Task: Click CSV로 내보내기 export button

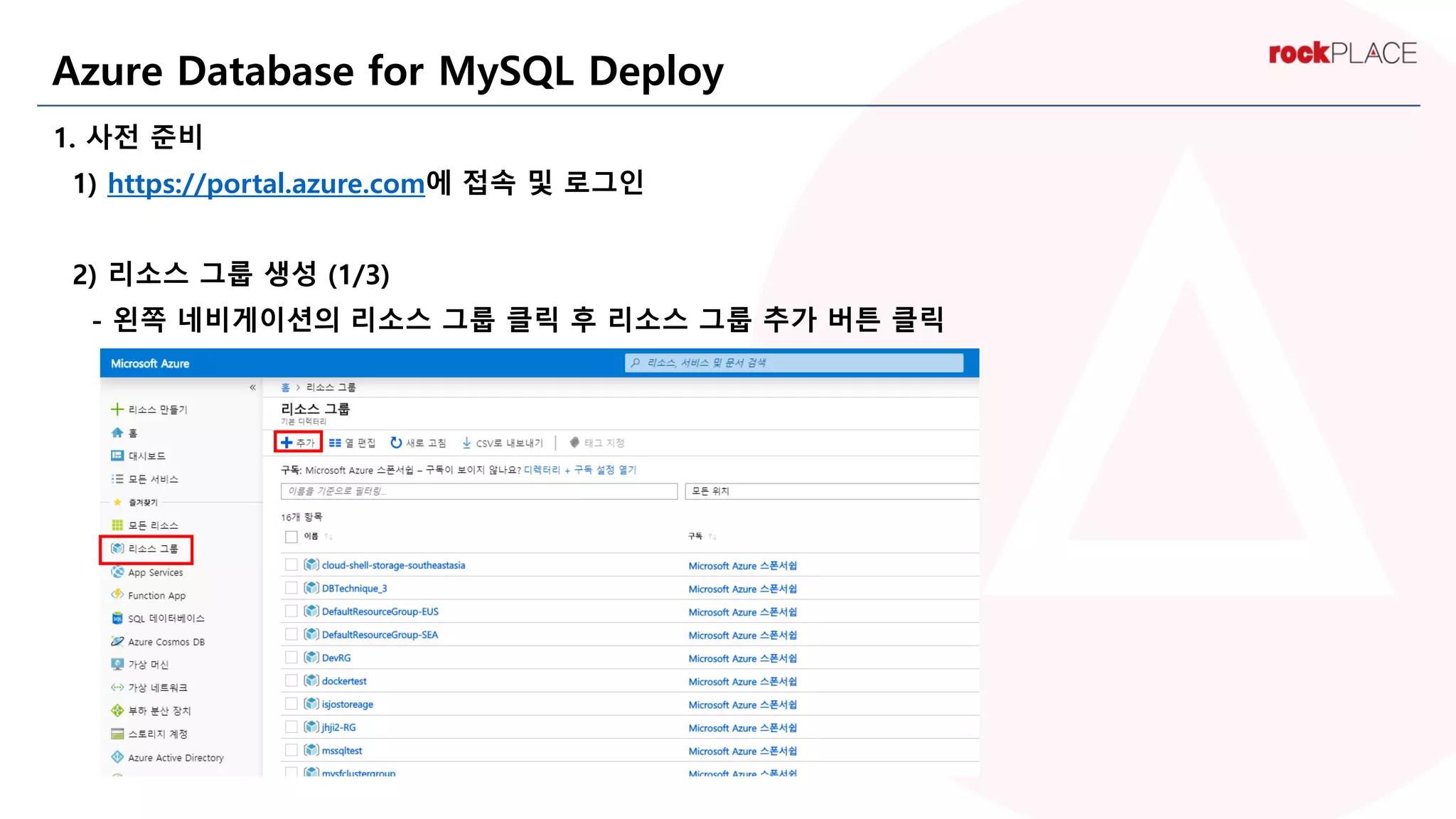Action: coord(502,443)
